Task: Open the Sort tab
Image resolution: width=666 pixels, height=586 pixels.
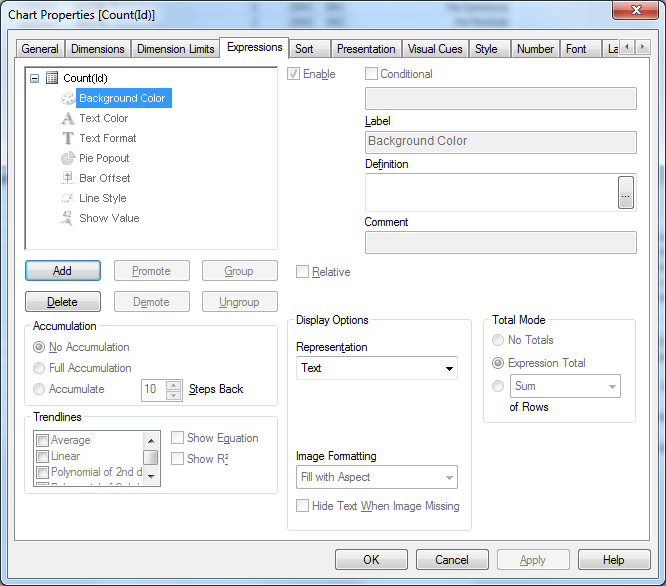Action: point(310,49)
